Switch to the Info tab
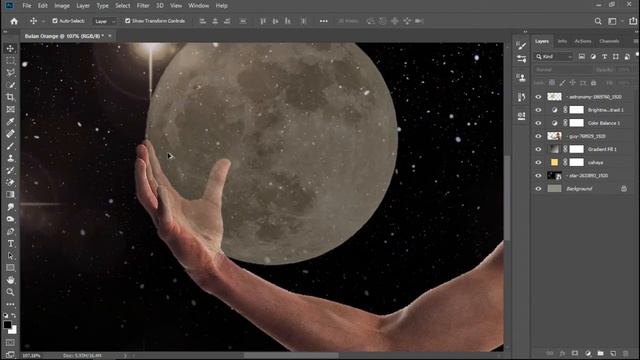Image resolution: width=640 pixels, height=360 pixels. (562, 41)
